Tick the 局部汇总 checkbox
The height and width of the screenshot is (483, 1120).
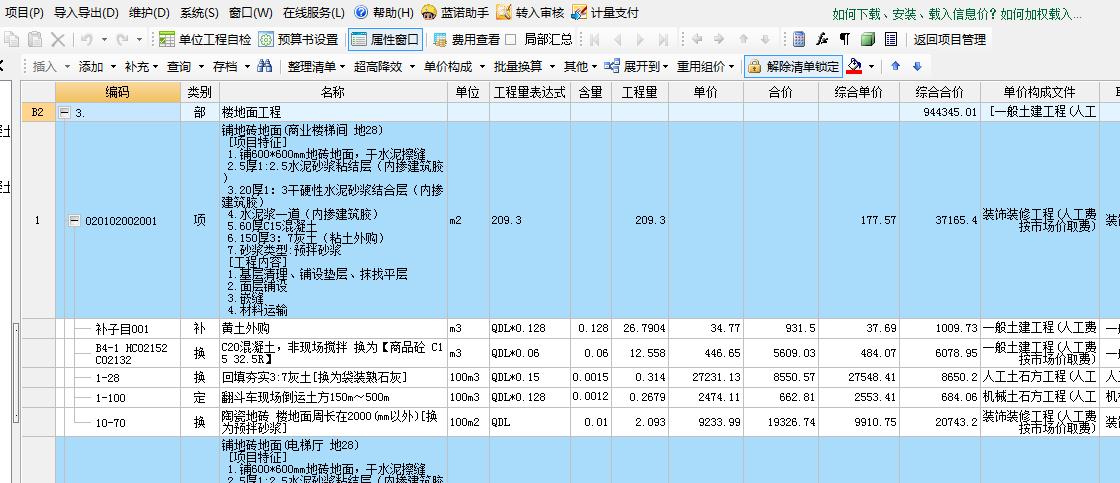coord(511,39)
